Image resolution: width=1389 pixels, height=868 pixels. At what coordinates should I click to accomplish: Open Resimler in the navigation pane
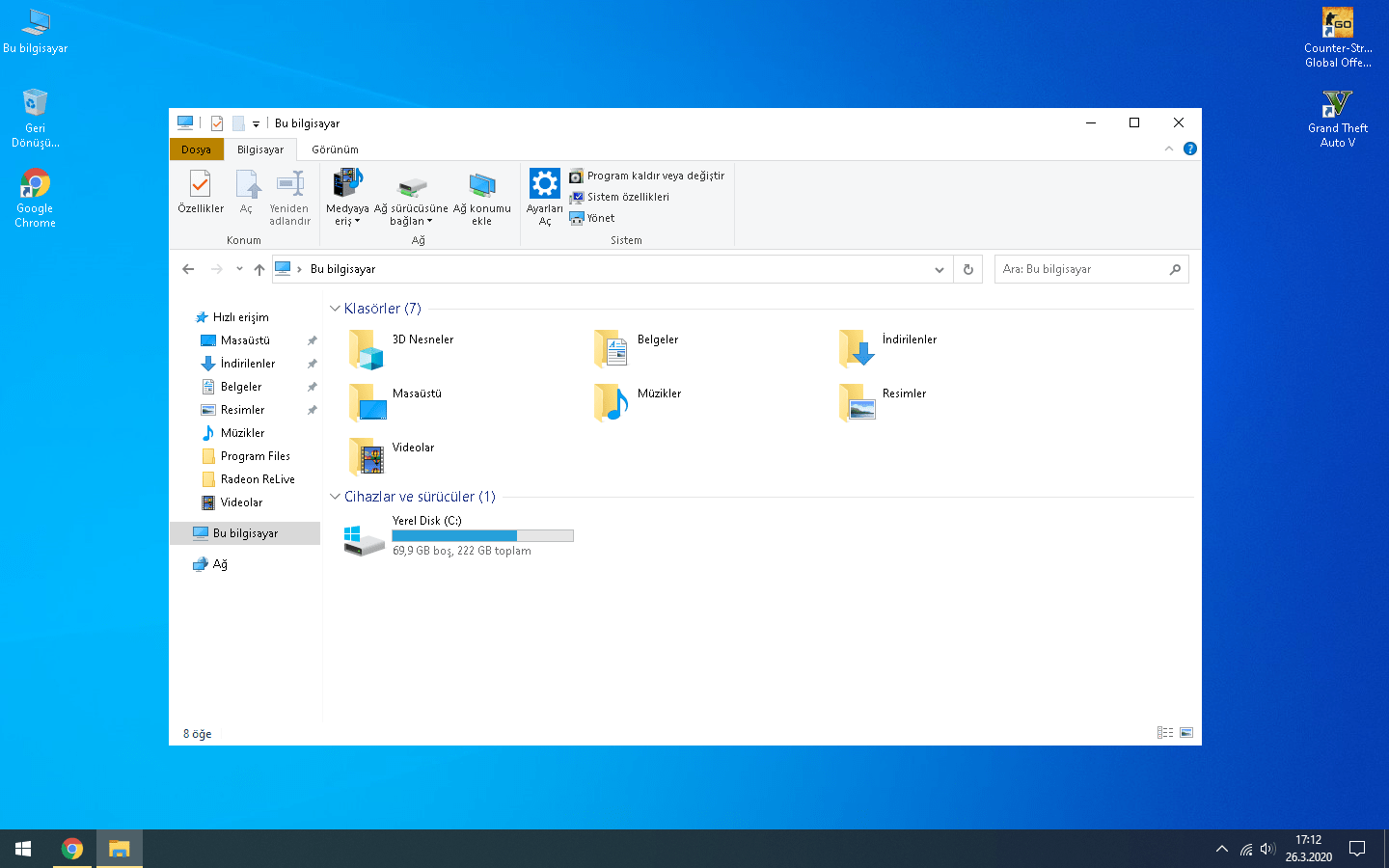point(232,410)
